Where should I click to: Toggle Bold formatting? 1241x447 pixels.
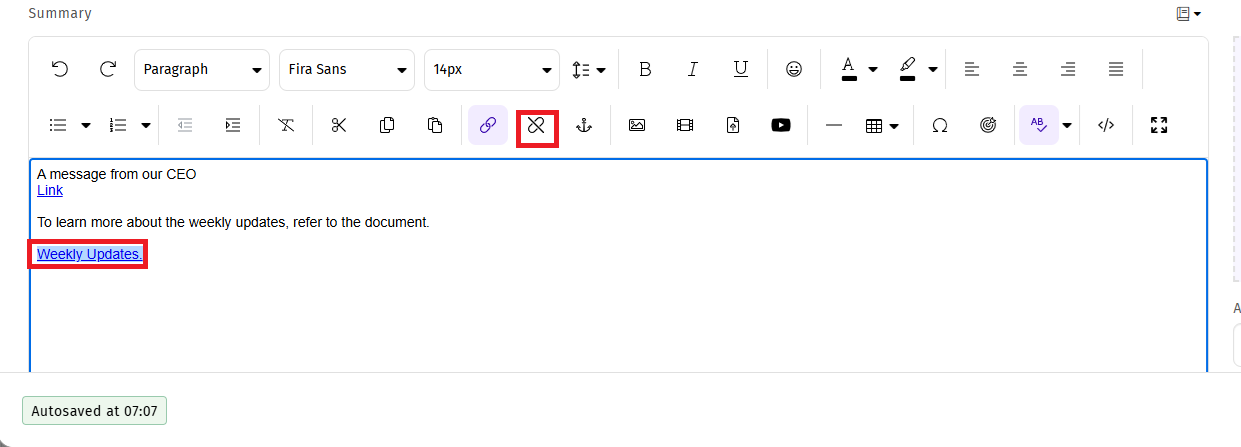(x=645, y=69)
